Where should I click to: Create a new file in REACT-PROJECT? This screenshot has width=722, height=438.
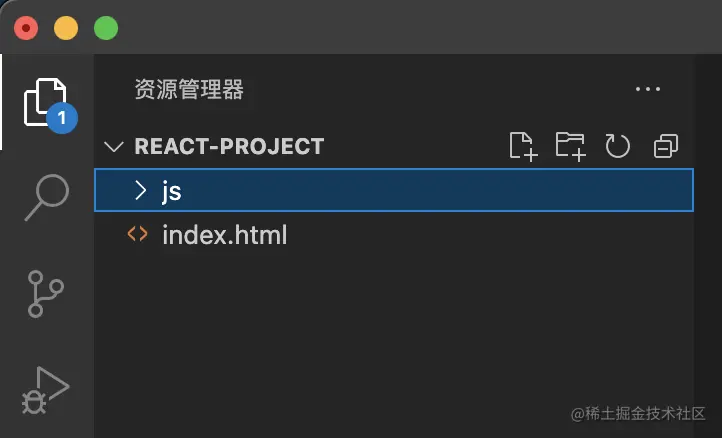[522, 146]
